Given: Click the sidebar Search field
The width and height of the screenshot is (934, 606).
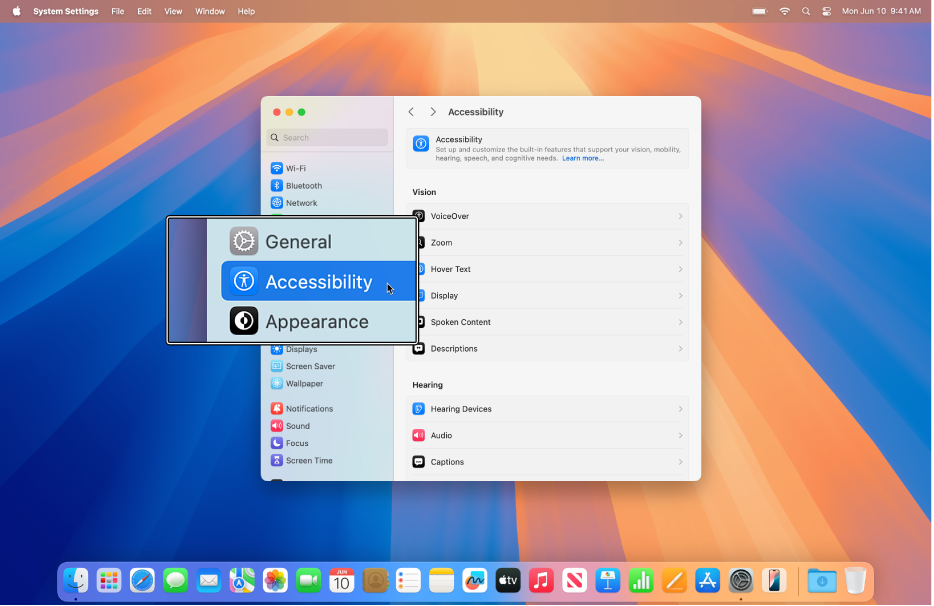Looking at the screenshot, I should (x=327, y=137).
